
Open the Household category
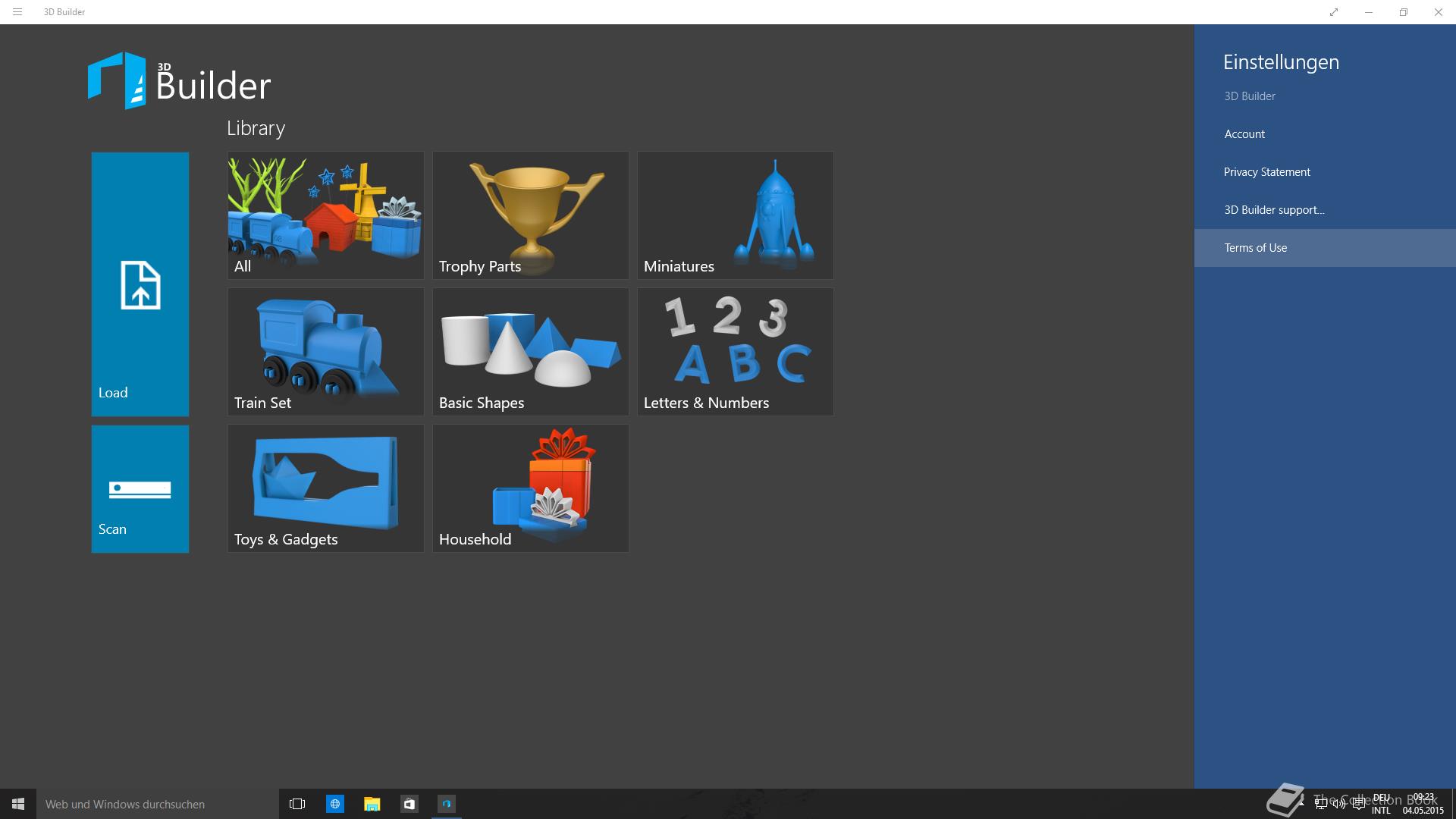531,488
